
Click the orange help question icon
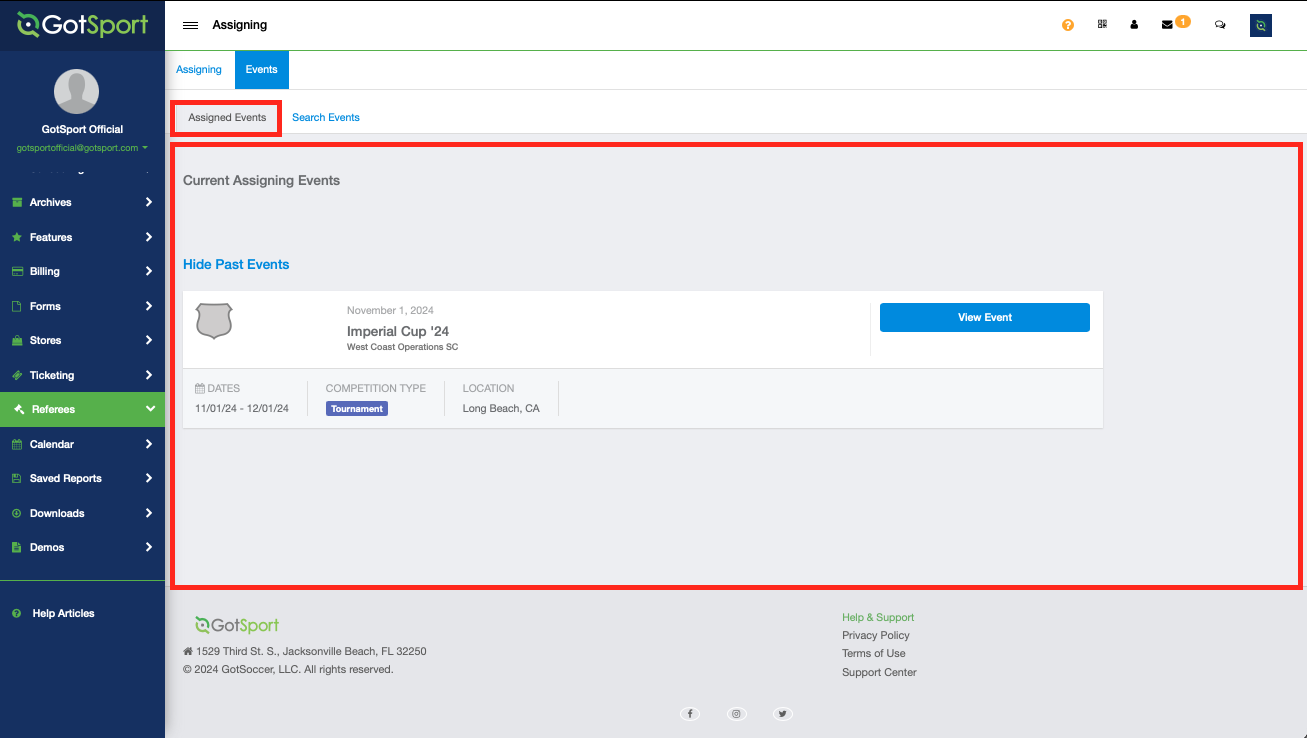pyautogui.click(x=1068, y=25)
